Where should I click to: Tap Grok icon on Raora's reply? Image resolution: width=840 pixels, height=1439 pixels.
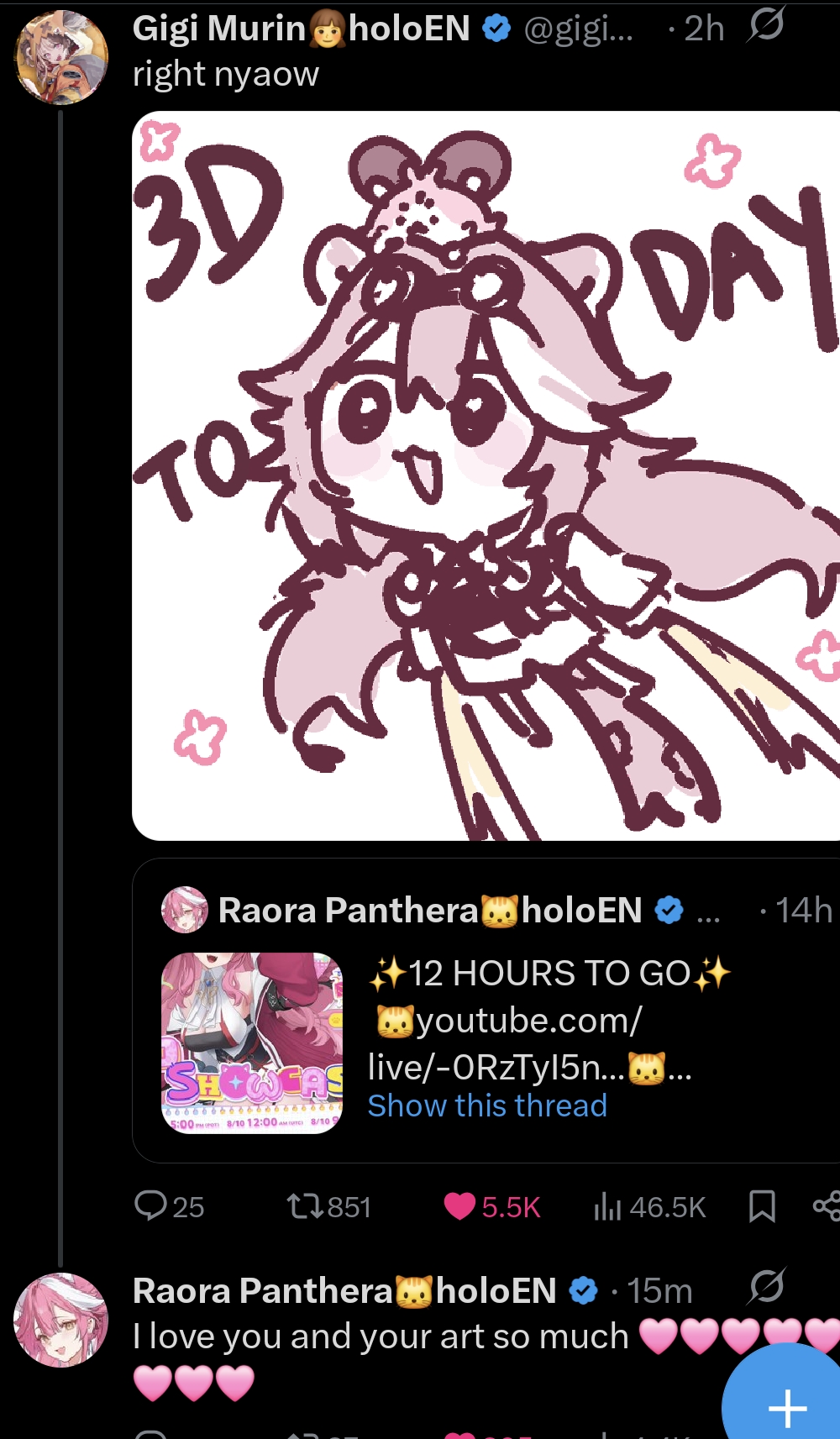(766, 1287)
